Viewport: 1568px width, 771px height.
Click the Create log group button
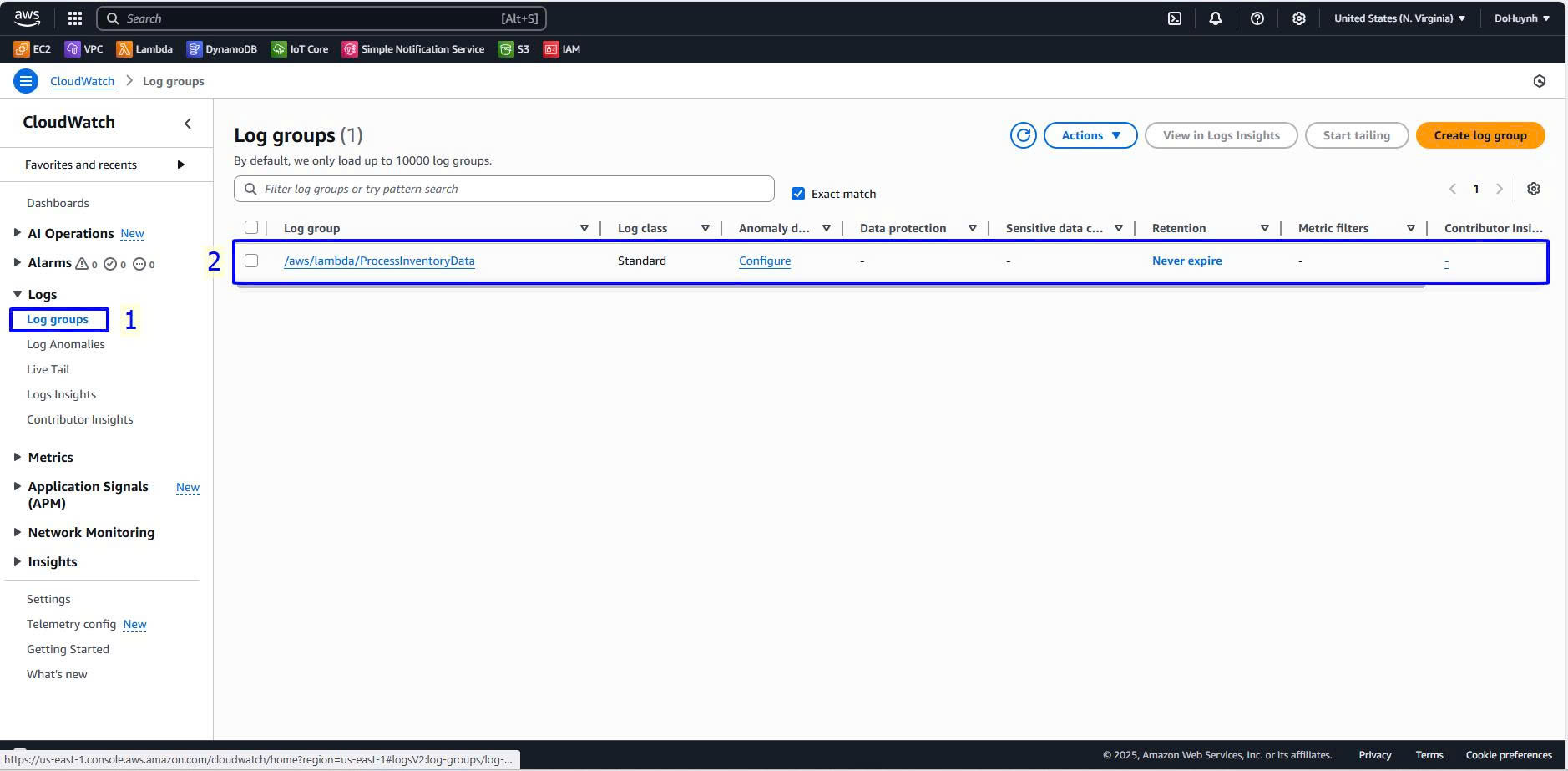1479,135
